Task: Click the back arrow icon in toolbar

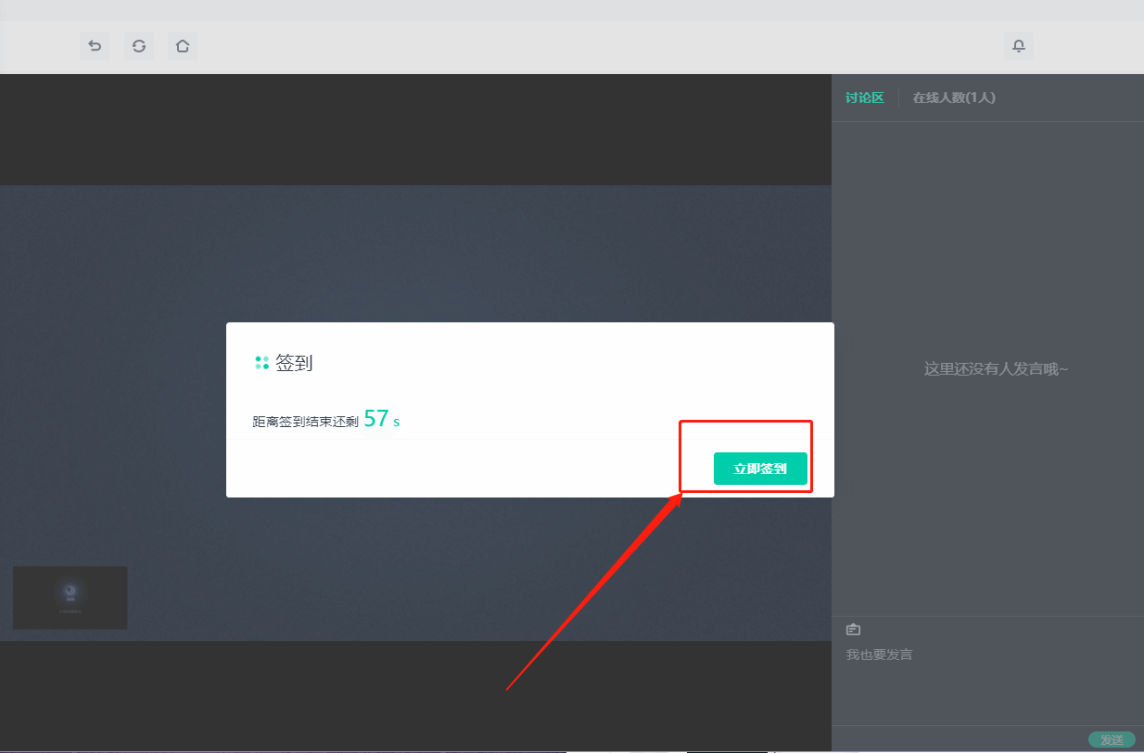Action: 95,46
